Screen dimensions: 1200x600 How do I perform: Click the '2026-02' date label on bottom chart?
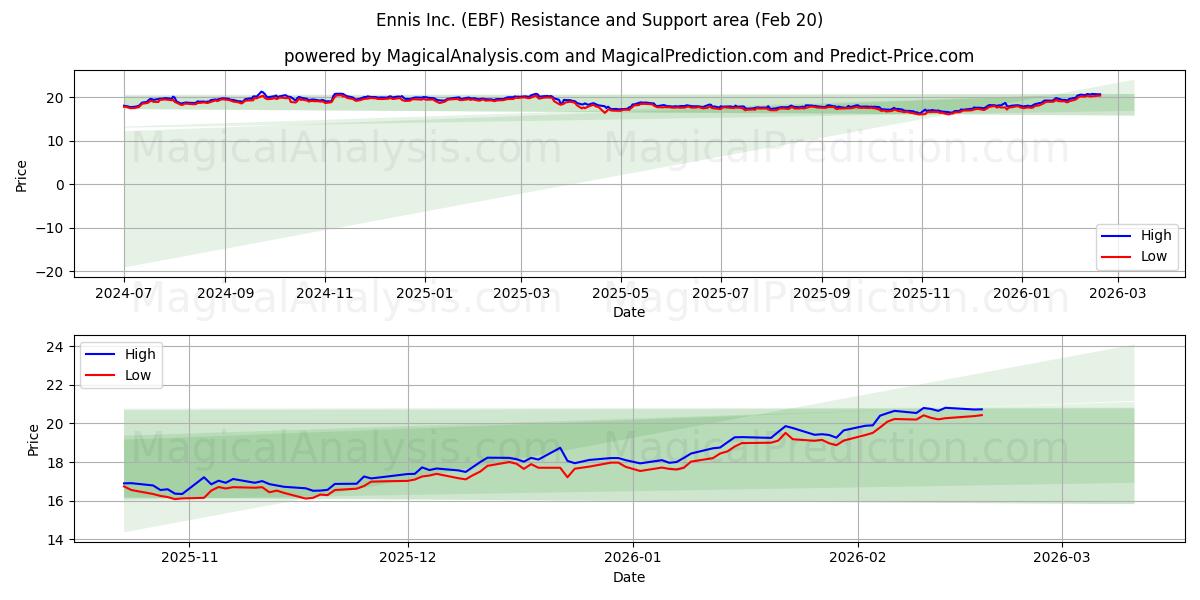(859, 559)
